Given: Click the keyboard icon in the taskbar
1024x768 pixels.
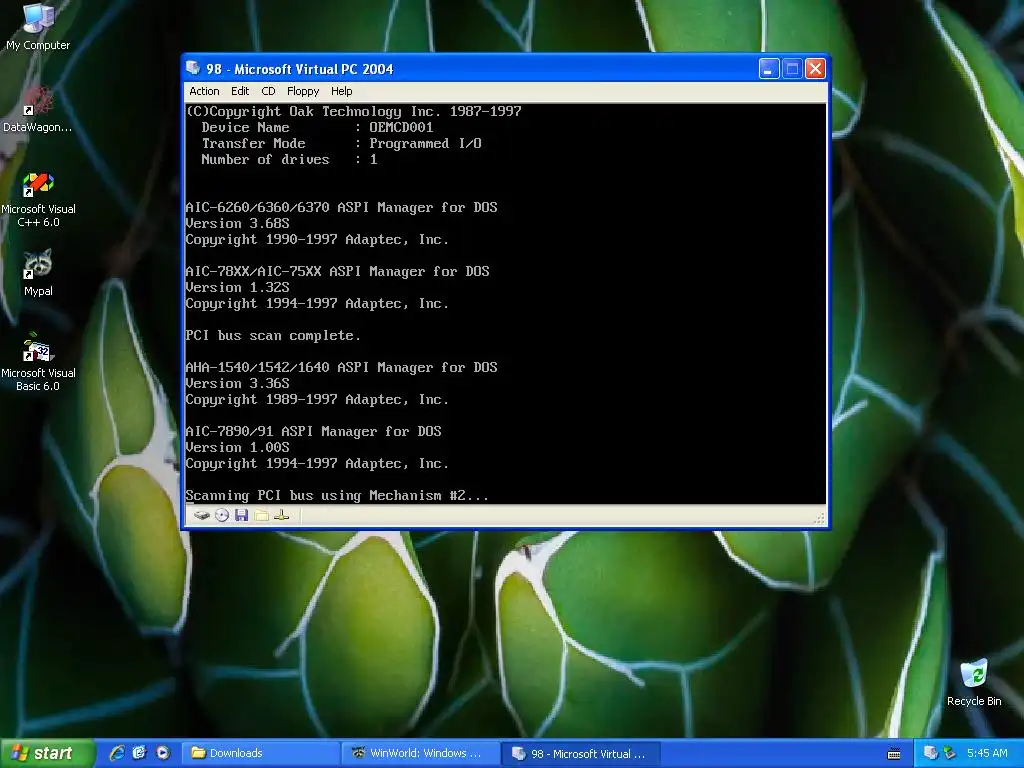Looking at the screenshot, I should pos(894,754).
